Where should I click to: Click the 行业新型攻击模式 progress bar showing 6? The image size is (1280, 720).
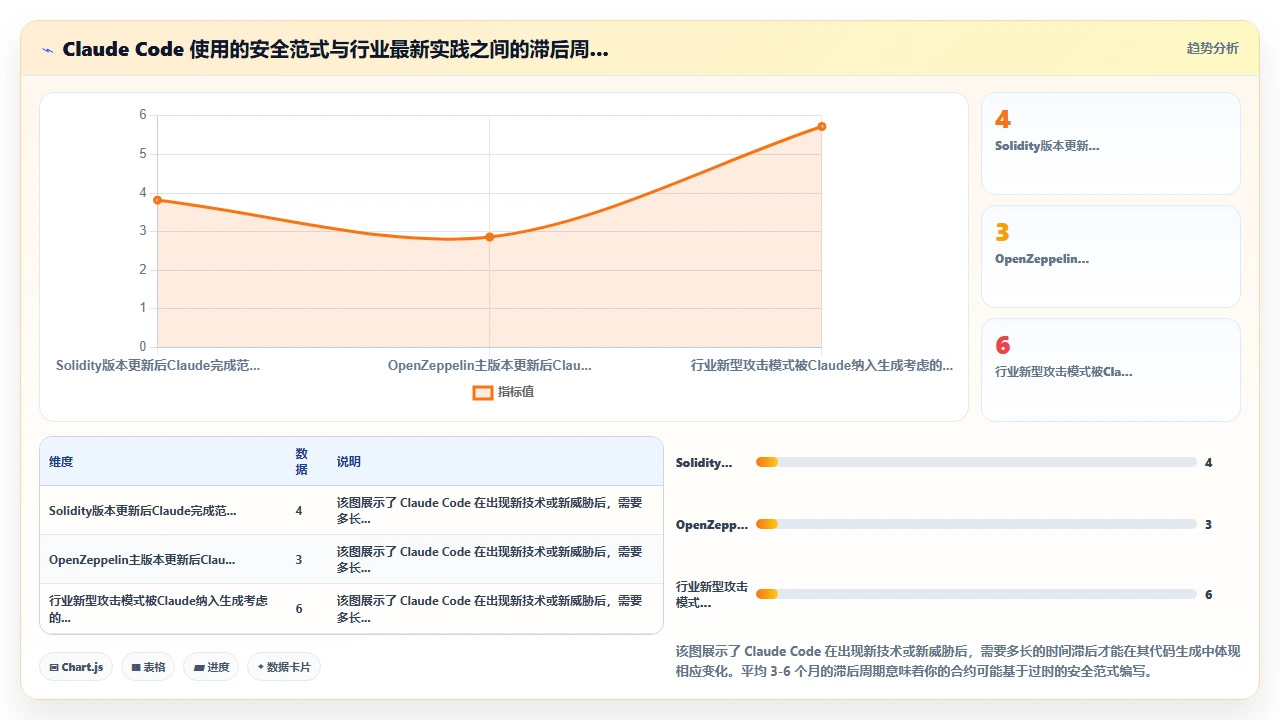pyautogui.click(x=976, y=594)
